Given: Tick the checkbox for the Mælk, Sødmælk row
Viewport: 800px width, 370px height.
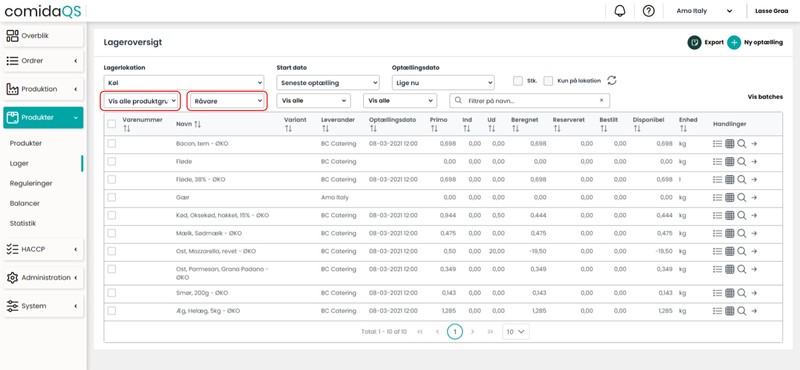Looking at the screenshot, I should tap(112, 233).
